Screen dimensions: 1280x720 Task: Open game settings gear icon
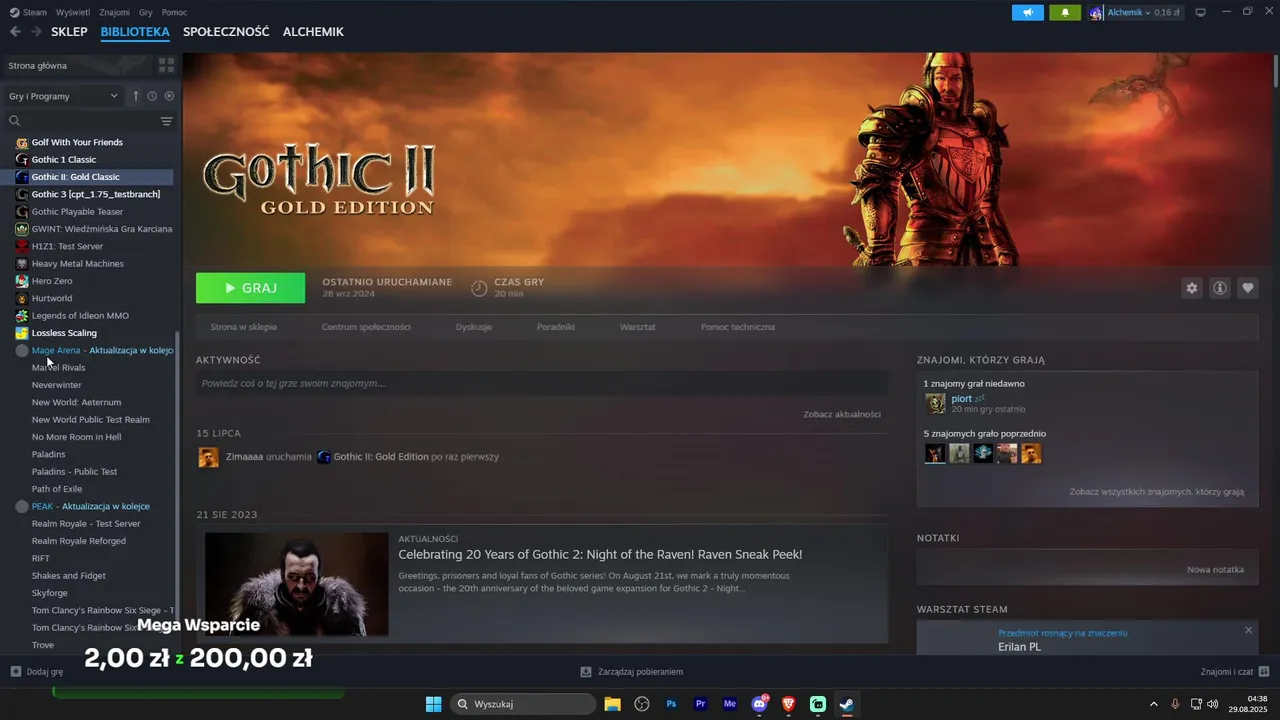1191,288
